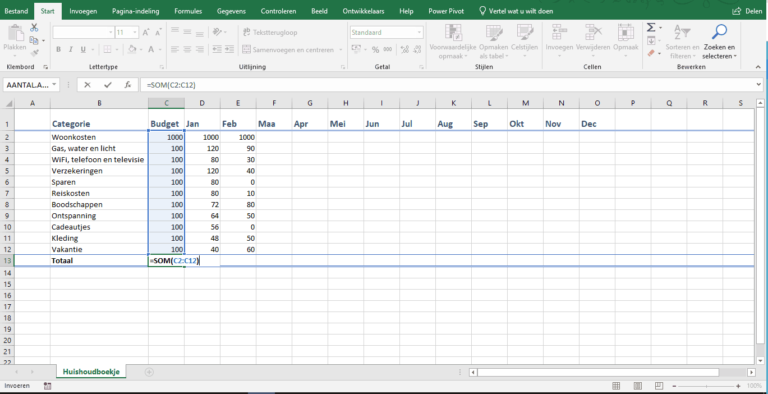Toggle underline formatting
Image resolution: width=768 pixels, height=394 pixels.
pyautogui.click(x=83, y=49)
